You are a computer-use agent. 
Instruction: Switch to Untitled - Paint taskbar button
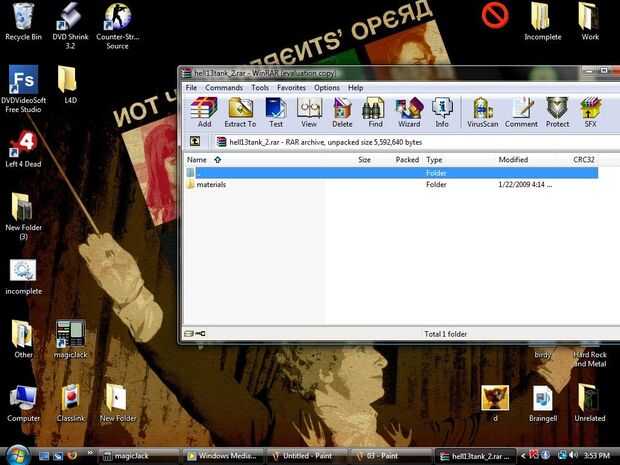click(x=307, y=456)
